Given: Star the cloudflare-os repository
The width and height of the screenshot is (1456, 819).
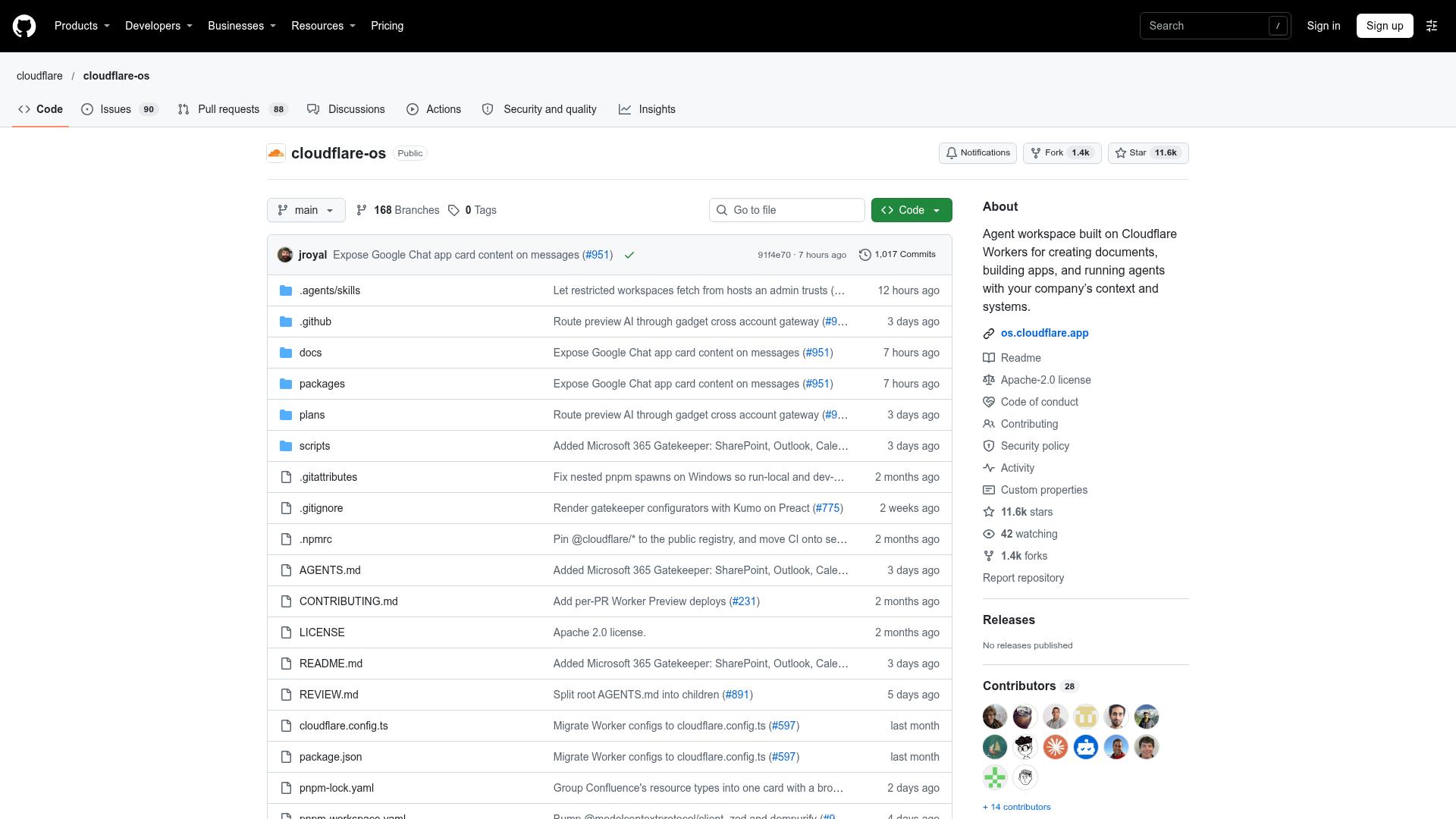Looking at the screenshot, I should [x=1148, y=153].
